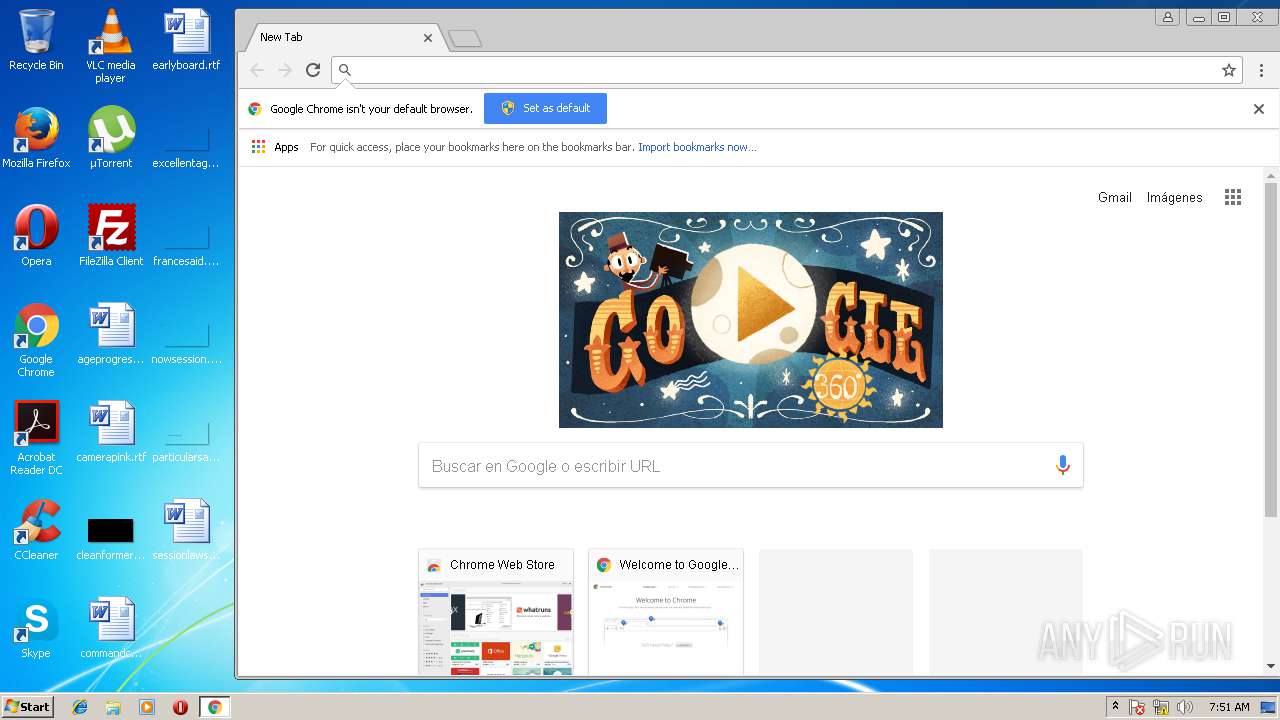The width and height of the screenshot is (1280, 720).
Task: Open the Opera desktop shortcut
Action: click(36, 236)
